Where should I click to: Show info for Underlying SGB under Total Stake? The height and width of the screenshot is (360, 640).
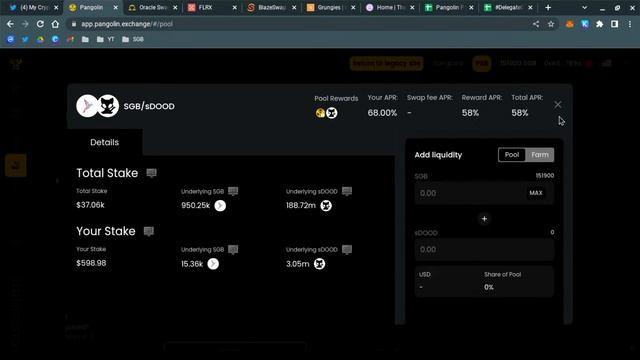pos(233,191)
